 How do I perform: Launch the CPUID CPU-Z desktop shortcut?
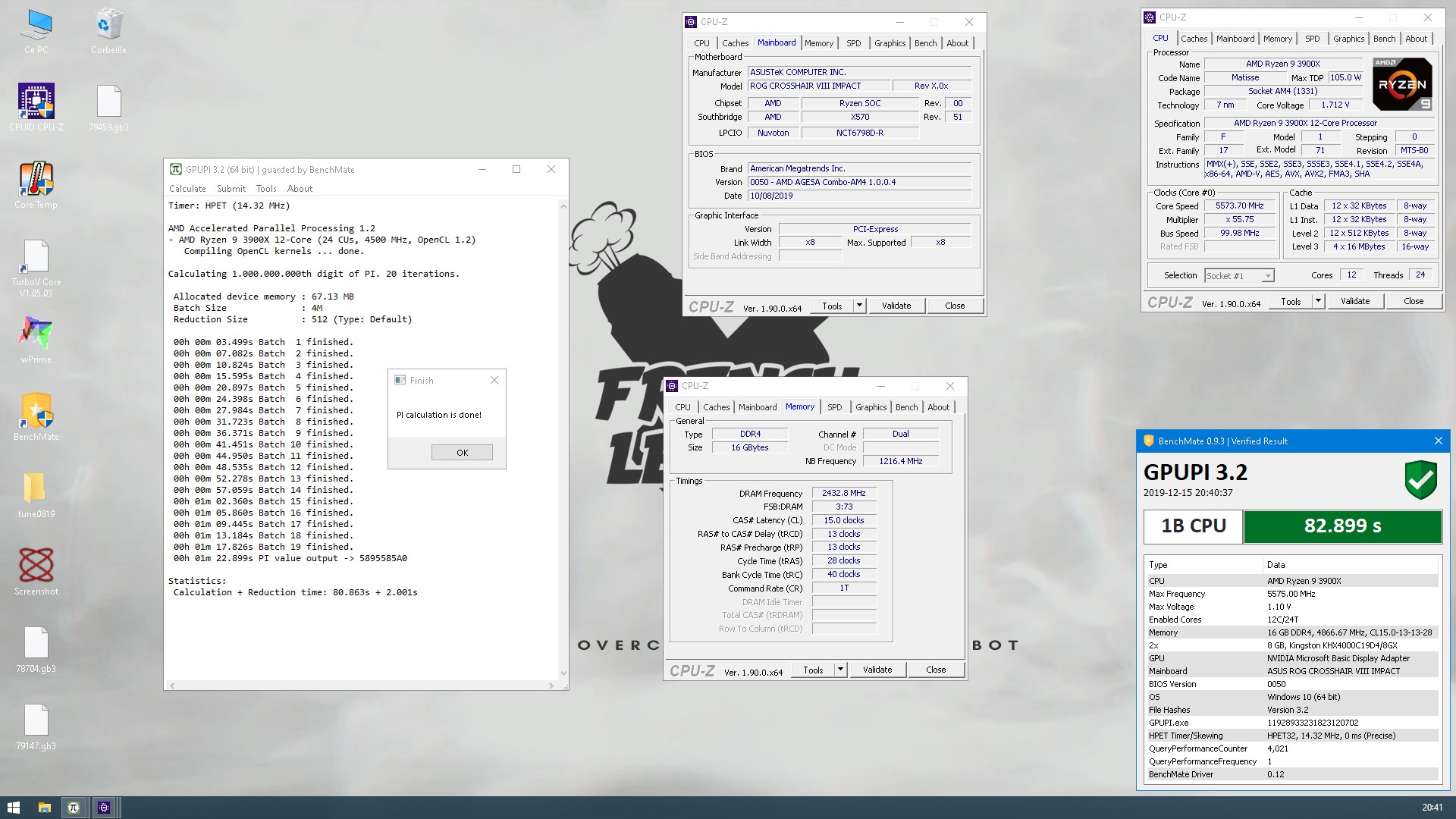click(x=36, y=108)
